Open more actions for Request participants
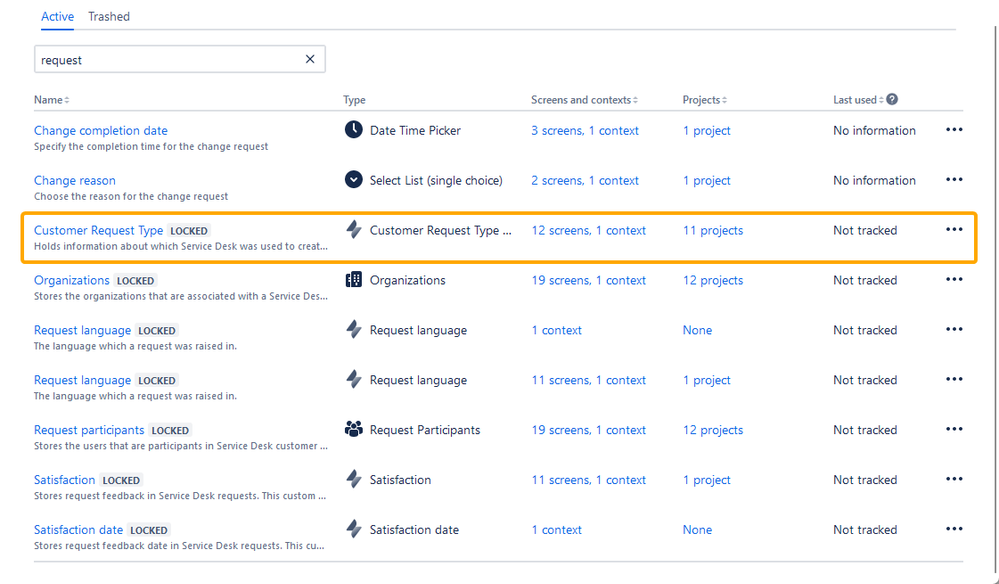Image resolution: width=999 pixels, height=584 pixels. (954, 429)
